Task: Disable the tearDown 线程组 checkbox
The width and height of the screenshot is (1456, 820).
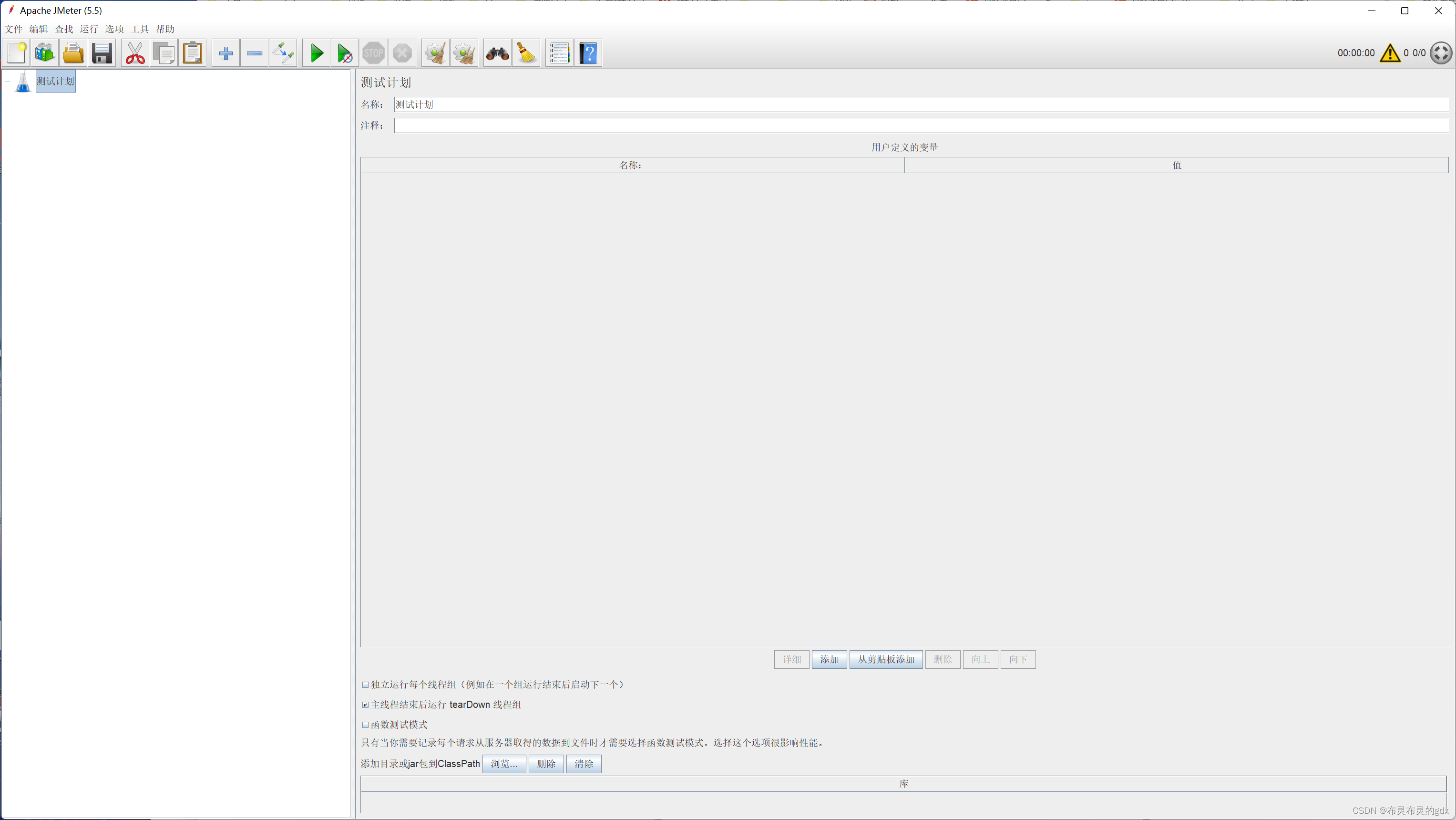Action: coord(365,705)
